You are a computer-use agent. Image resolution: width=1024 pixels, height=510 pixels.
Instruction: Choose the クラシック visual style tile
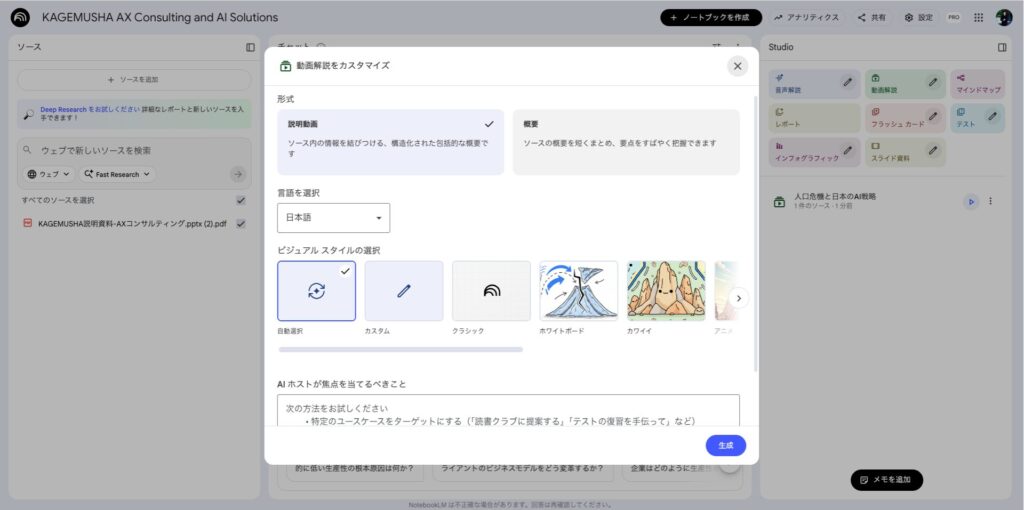point(491,291)
